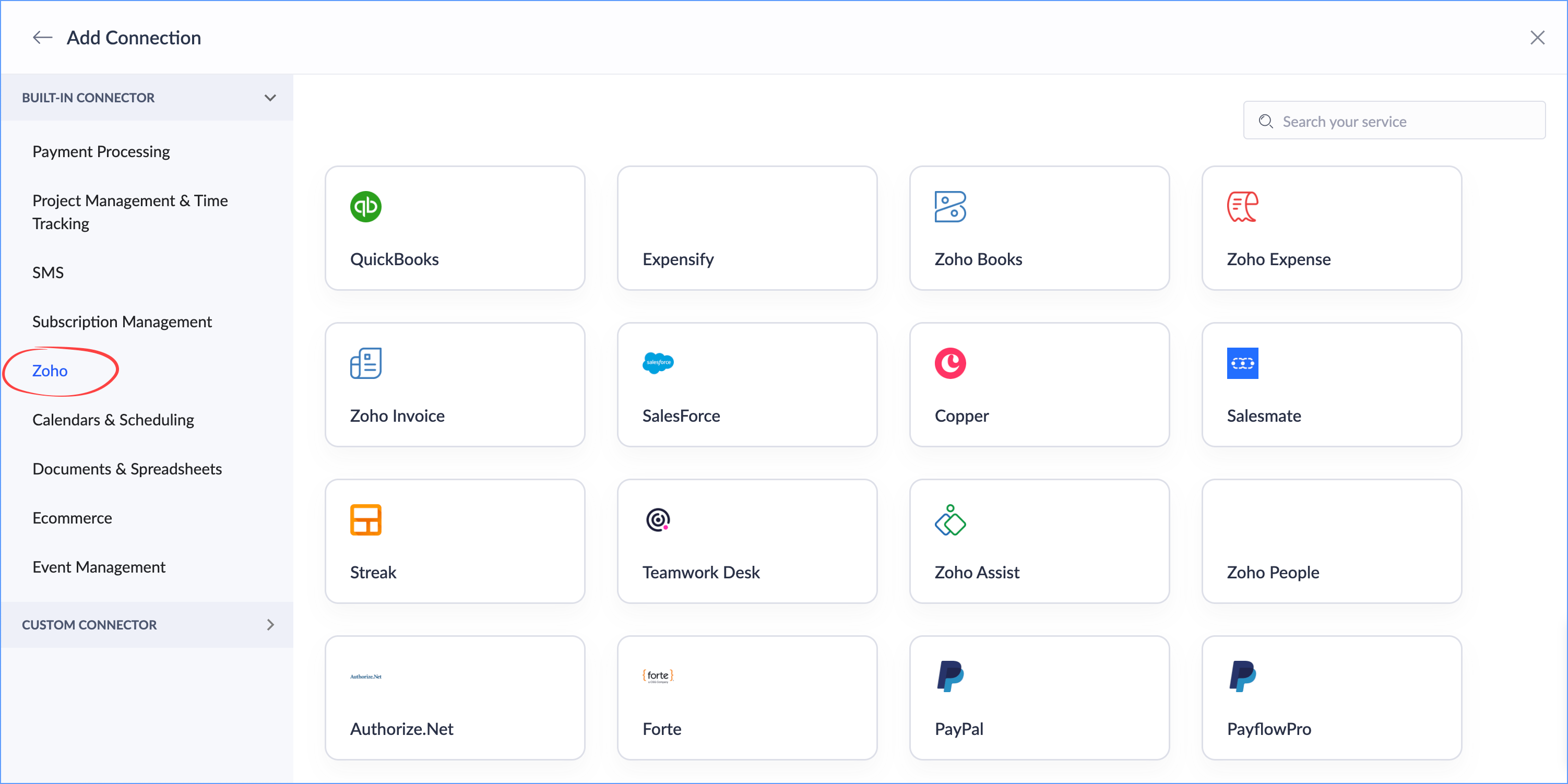This screenshot has height=784, width=1568.
Task: Select the Copper pink logo icon
Action: (x=949, y=363)
